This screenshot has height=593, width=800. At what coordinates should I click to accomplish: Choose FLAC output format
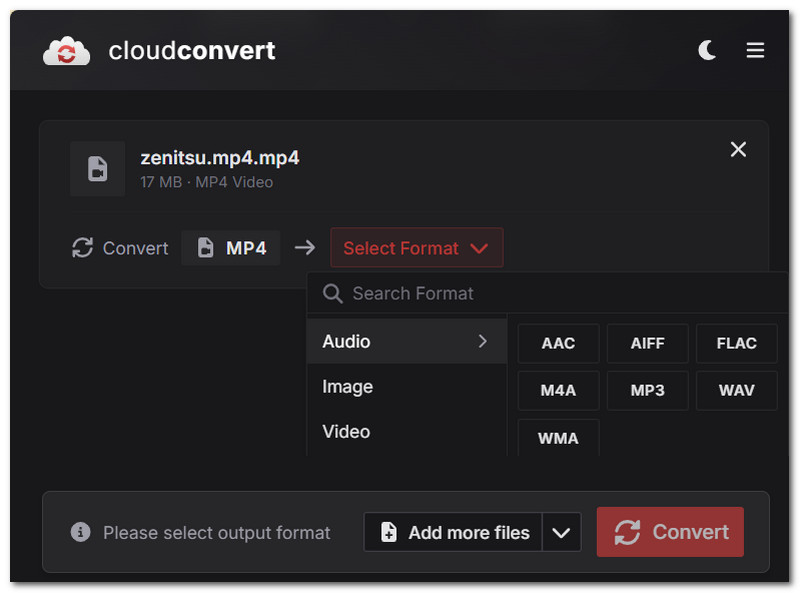tap(736, 343)
